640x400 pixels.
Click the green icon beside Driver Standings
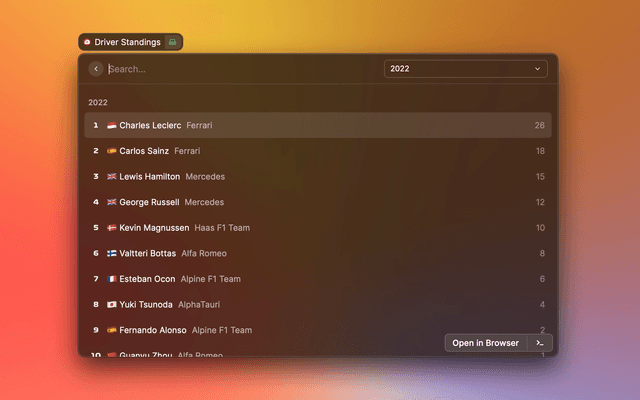click(172, 43)
